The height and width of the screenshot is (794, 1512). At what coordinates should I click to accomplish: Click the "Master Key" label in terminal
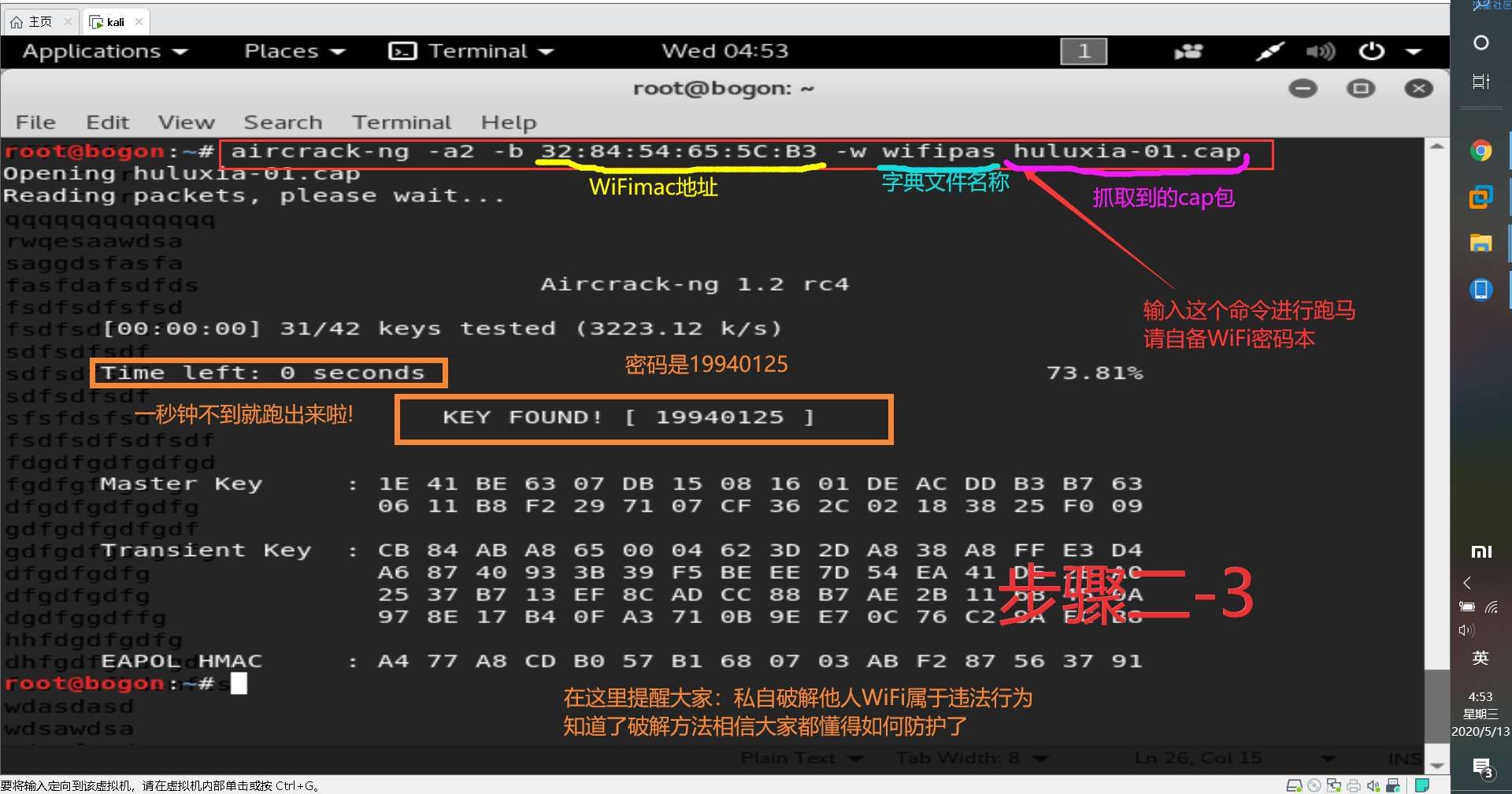pos(181,484)
